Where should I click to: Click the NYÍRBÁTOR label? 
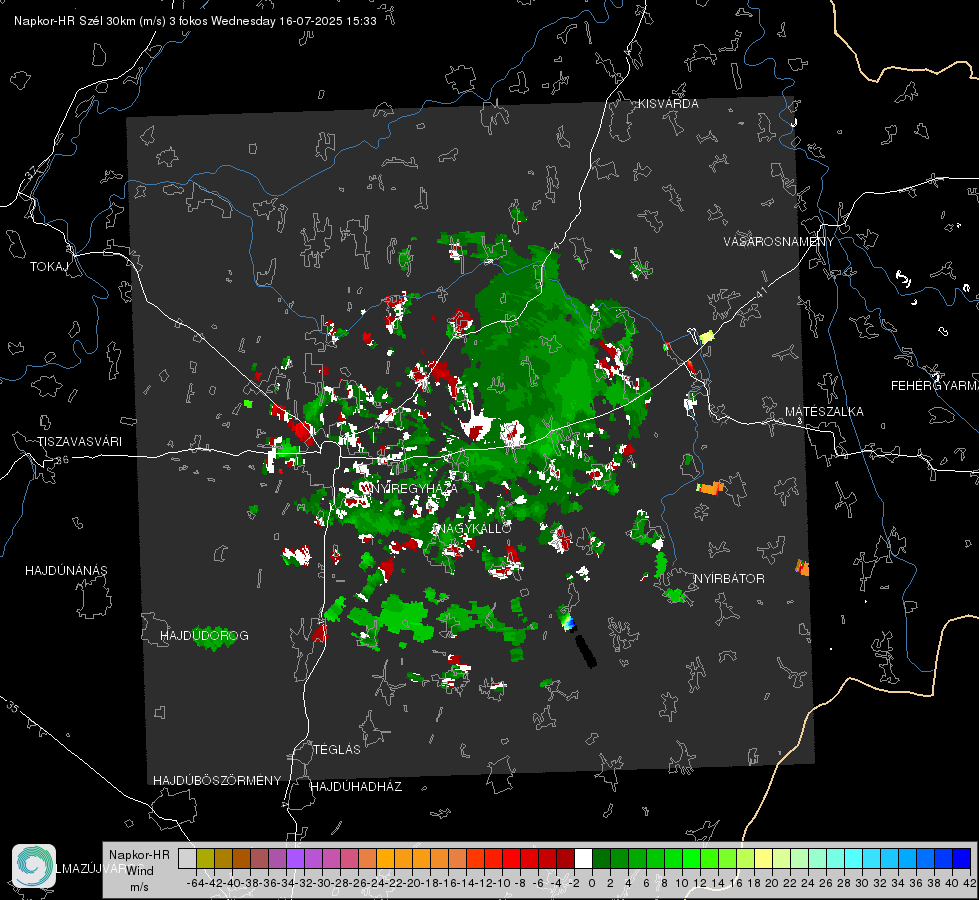point(729,578)
